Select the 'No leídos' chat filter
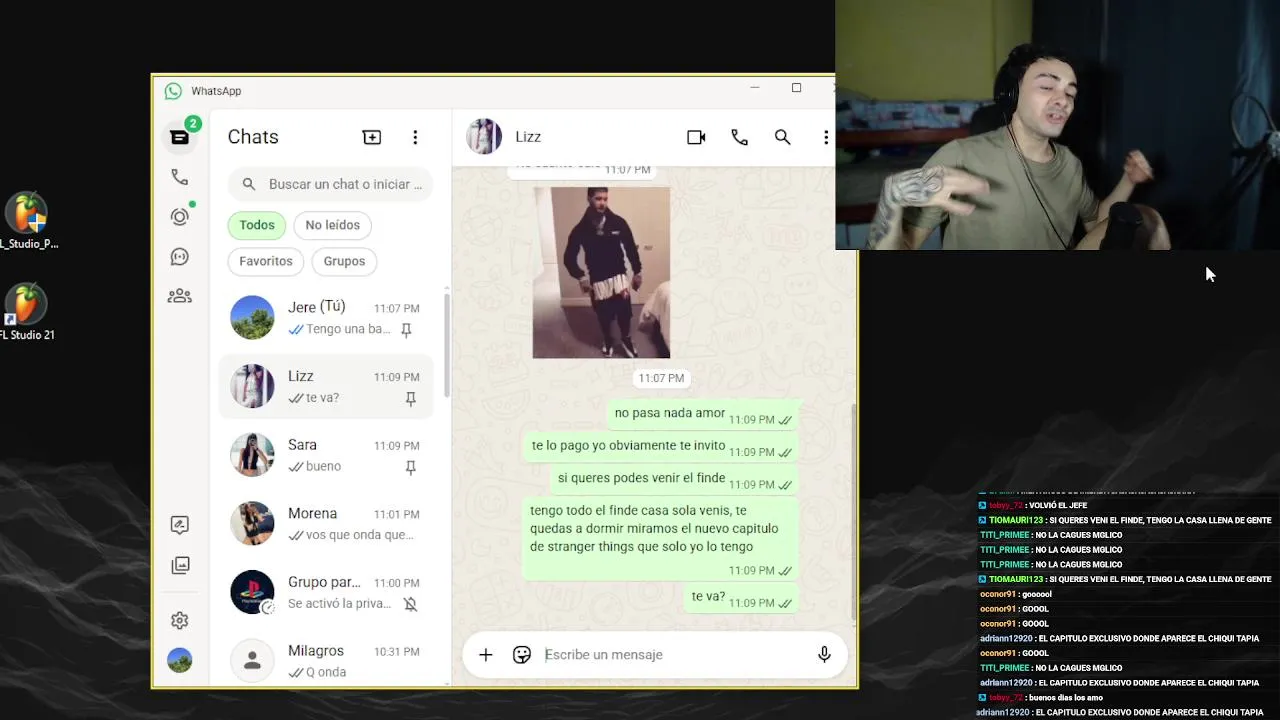This screenshot has height=720, width=1280. pos(333,225)
